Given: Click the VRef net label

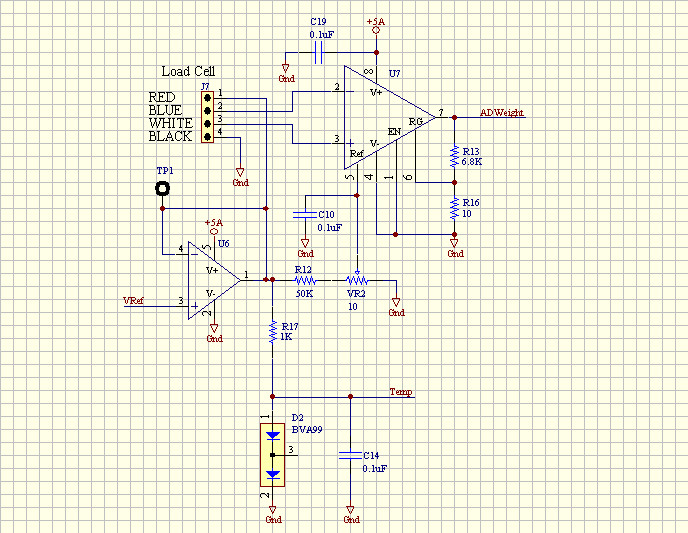Looking at the screenshot, I should click(132, 299).
